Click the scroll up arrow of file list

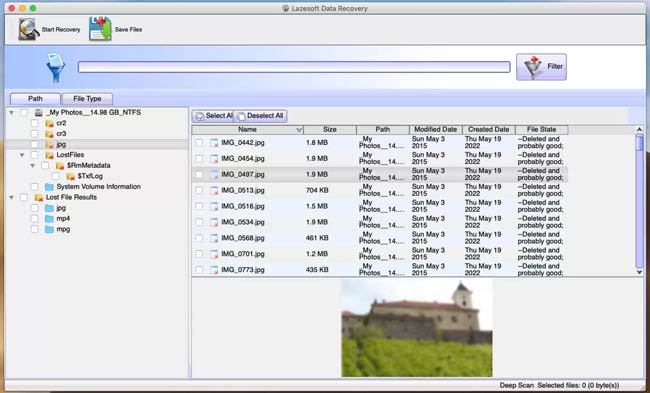click(x=639, y=130)
